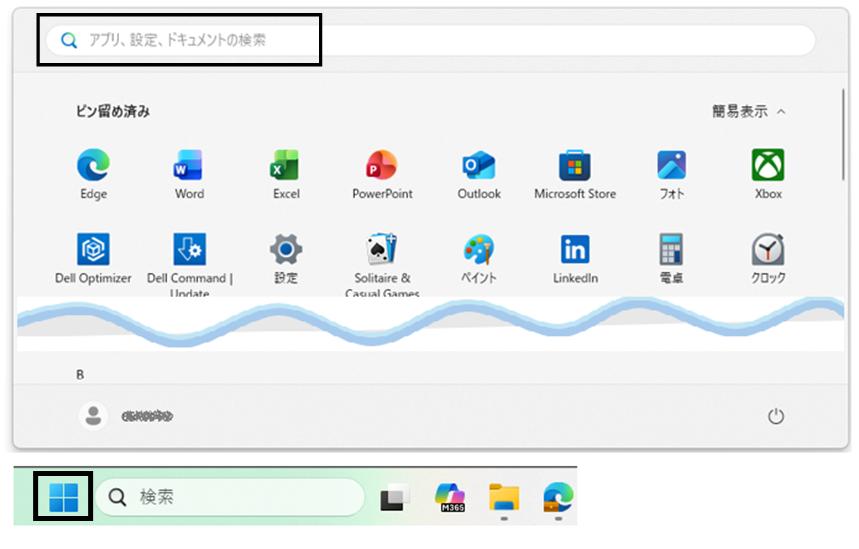
Task: Launch Word from pinned apps
Action: click(x=189, y=174)
